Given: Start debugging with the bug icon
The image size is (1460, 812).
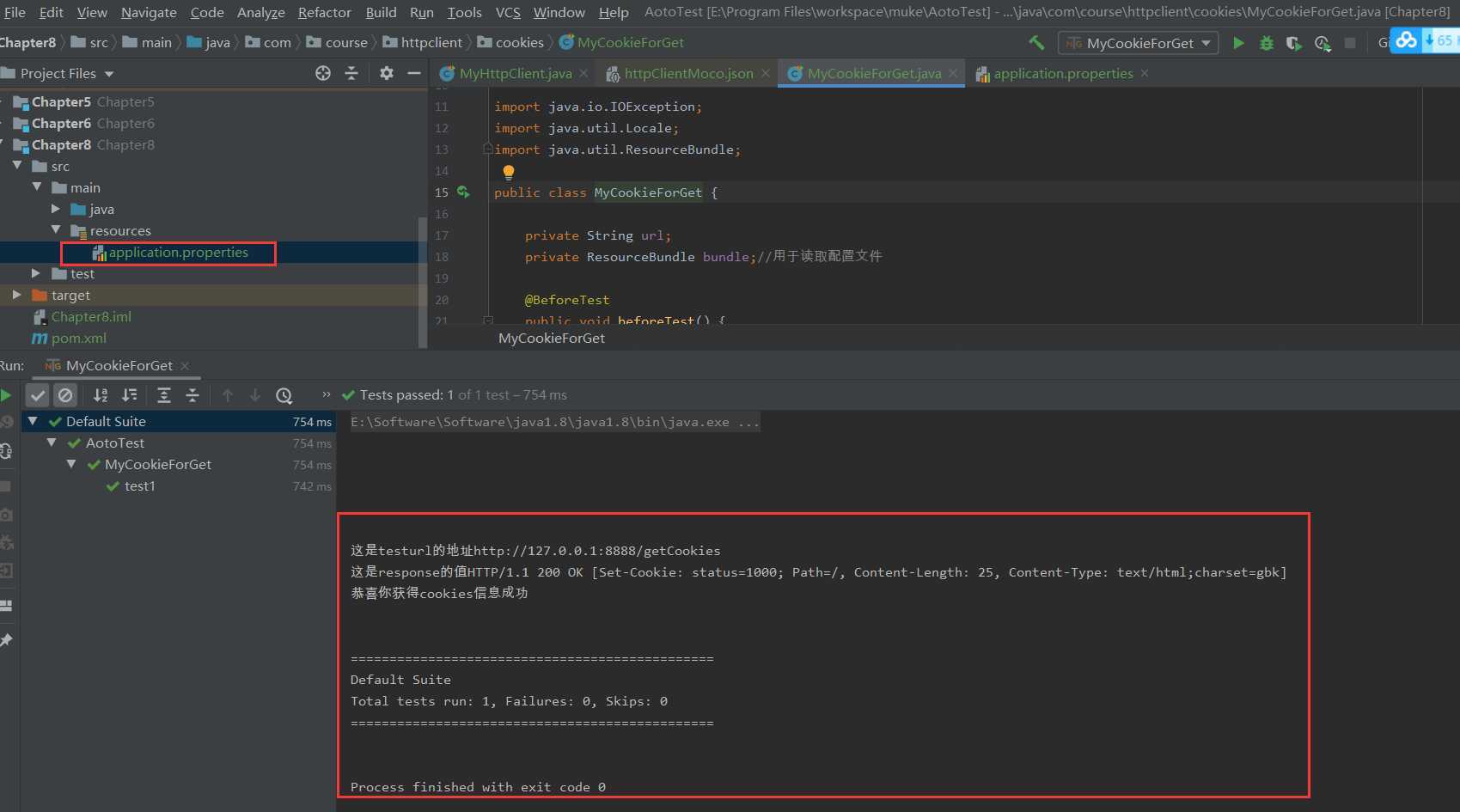Looking at the screenshot, I should coord(1266,43).
